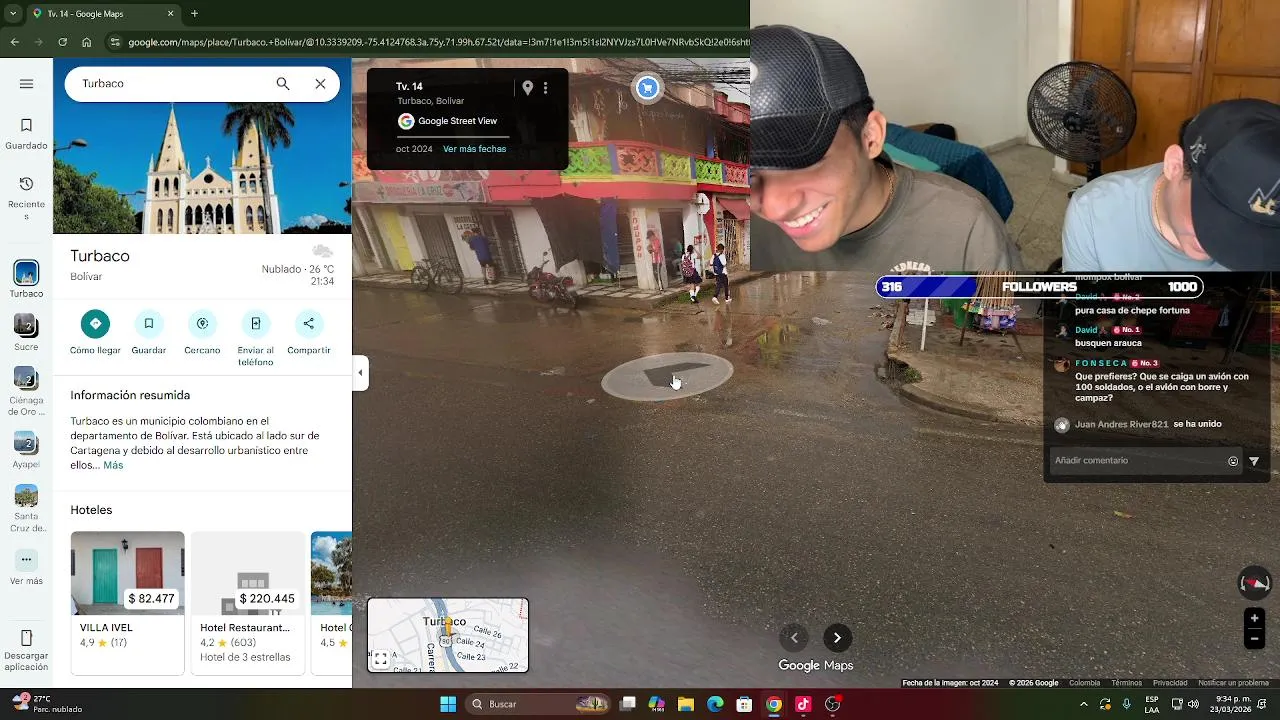Expand description with the Más link
Viewport: 1280px width, 720px height.
point(113,465)
